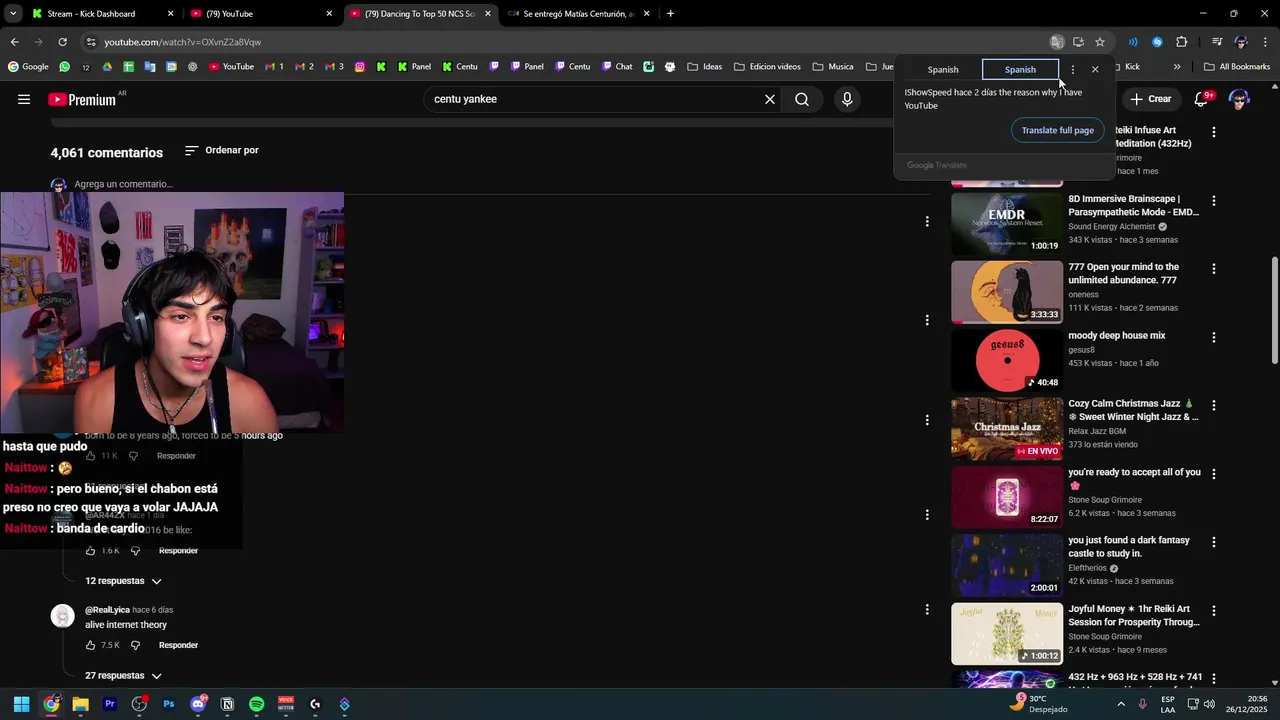The height and width of the screenshot is (720, 1280).
Task: Click the install app icon in address bar
Action: click(x=1078, y=42)
